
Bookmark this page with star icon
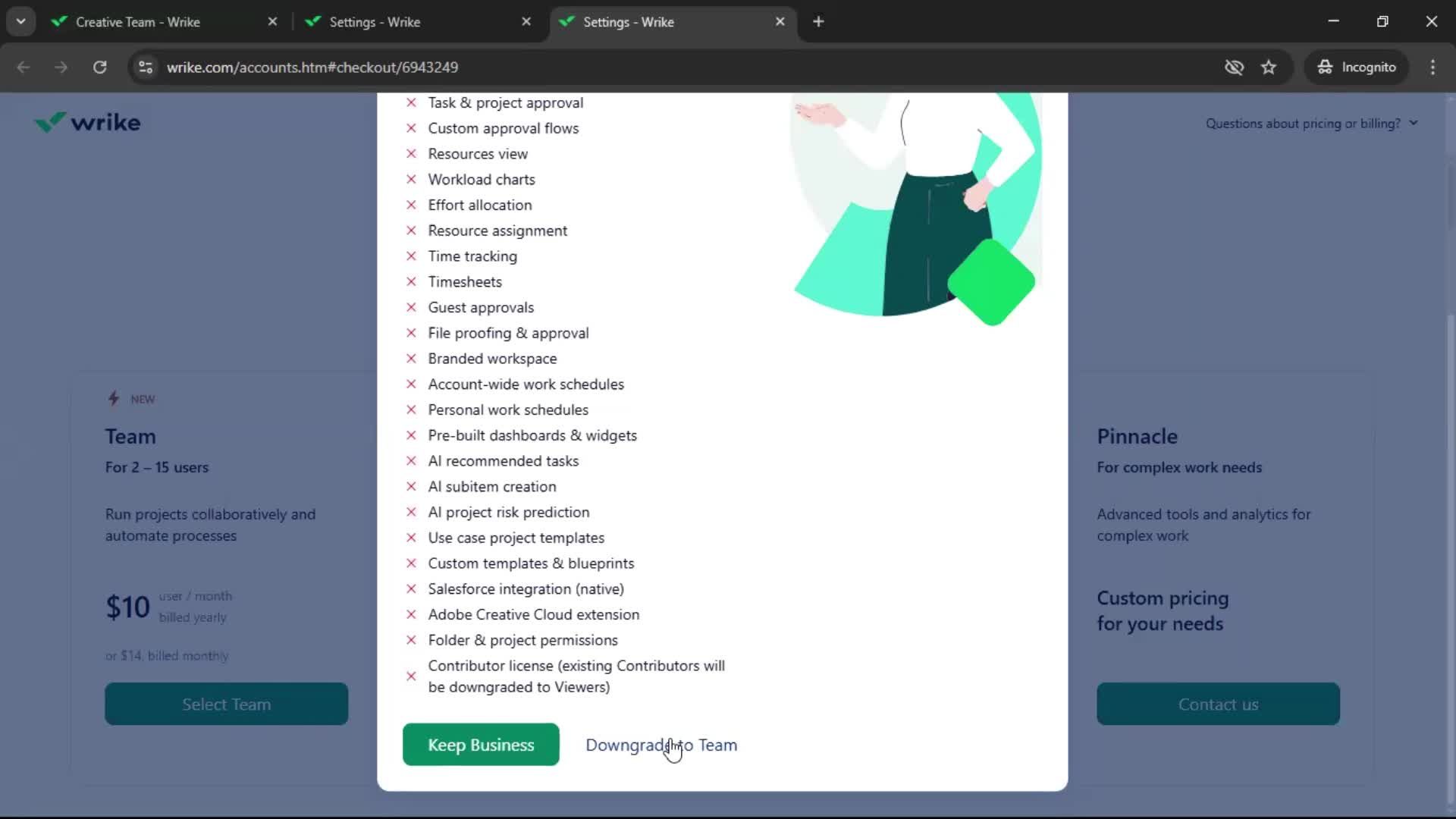[1269, 67]
